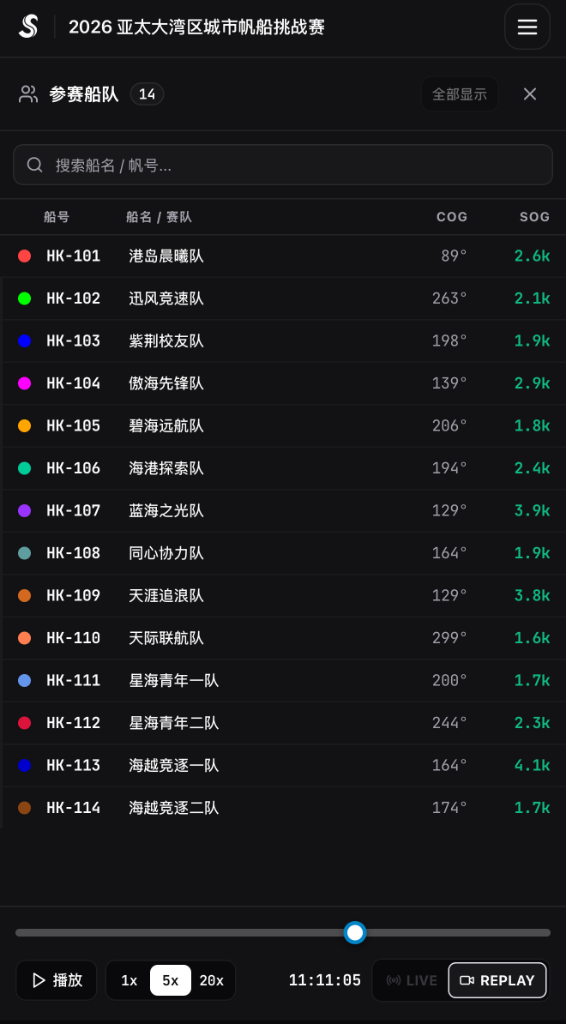Click the color dot for HK-109

(24, 596)
